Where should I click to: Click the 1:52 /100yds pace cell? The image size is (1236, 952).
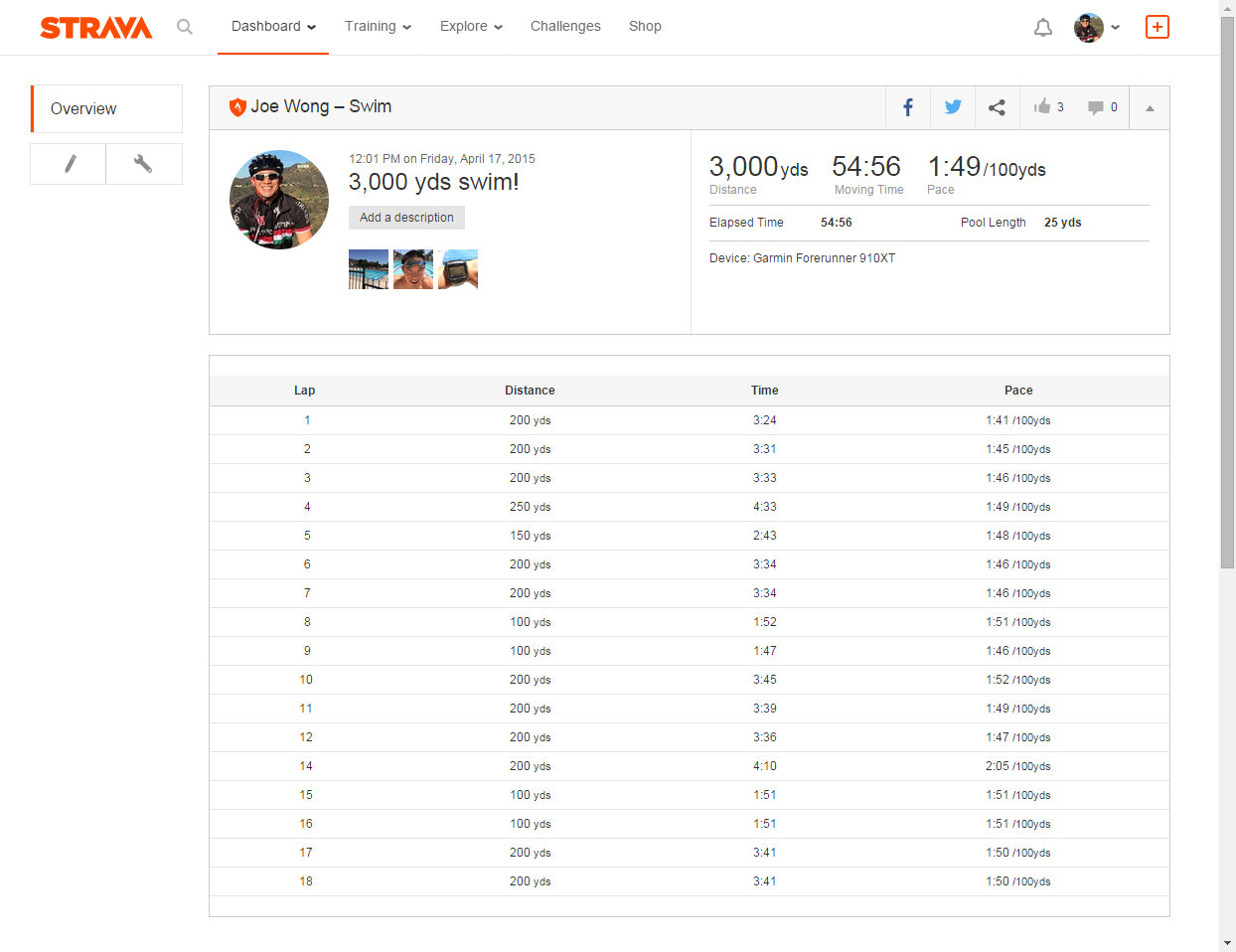click(x=1018, y=680)
